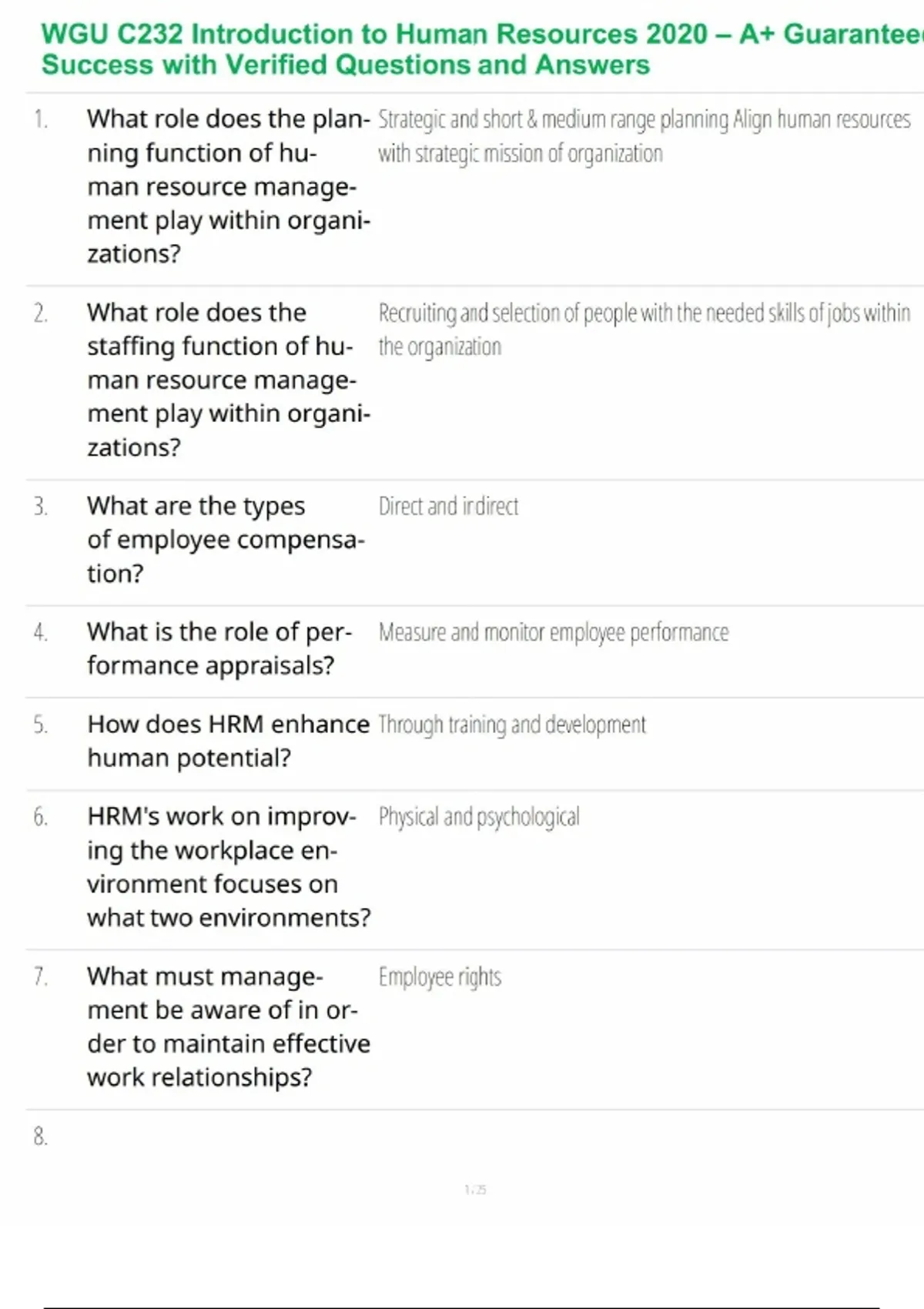Screen dimensions: 924x1309
Task: Select the 'Employee rights' answer
Action: coord(440,977)
